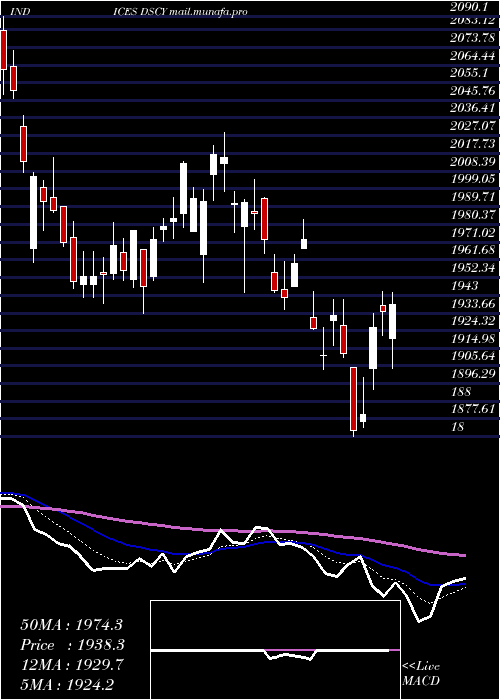
Task: Click the 5MA : 1924.2 readout
Action: pos(67,683)
